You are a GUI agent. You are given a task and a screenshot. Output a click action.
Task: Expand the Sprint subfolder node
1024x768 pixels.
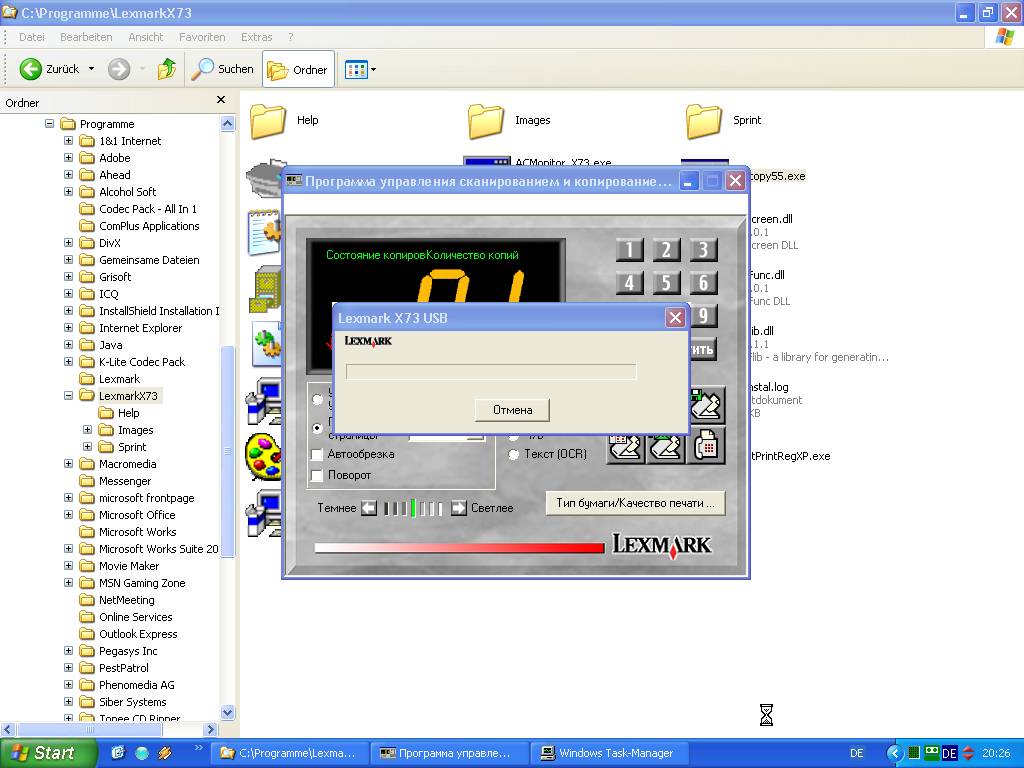click(88, 446)
